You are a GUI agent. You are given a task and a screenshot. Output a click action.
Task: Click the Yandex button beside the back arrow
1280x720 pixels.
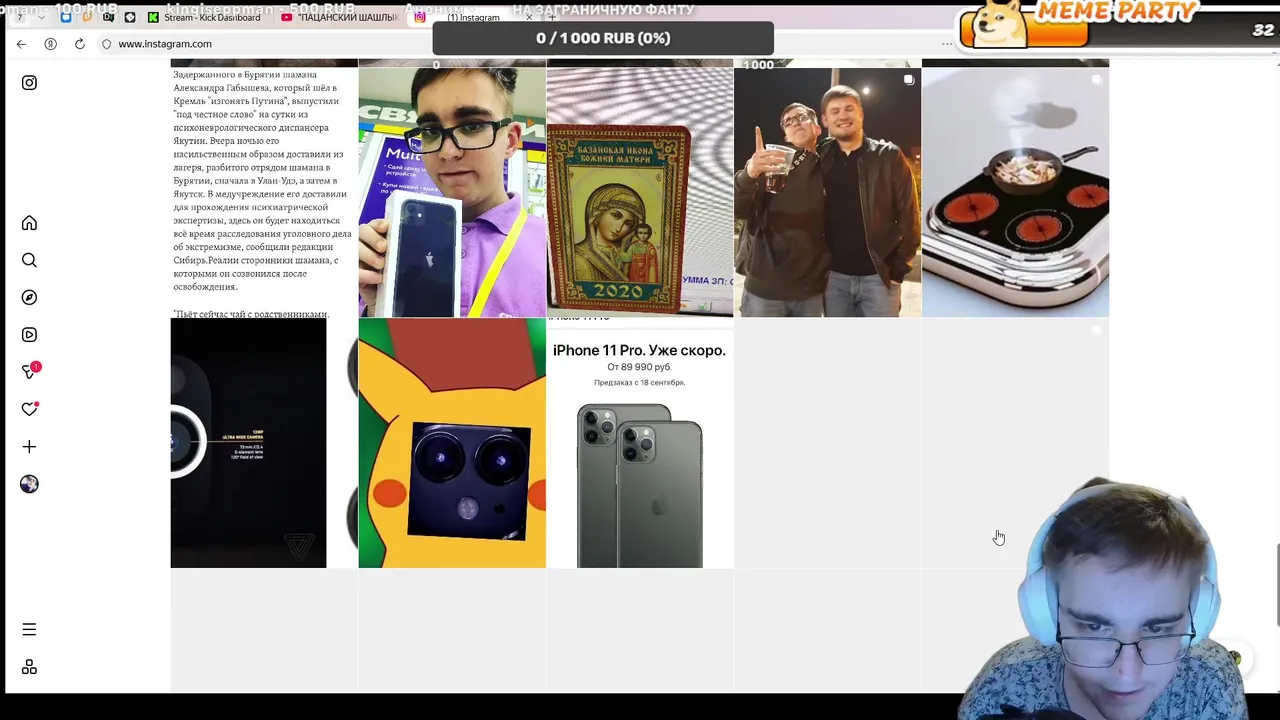pos(50,44)
